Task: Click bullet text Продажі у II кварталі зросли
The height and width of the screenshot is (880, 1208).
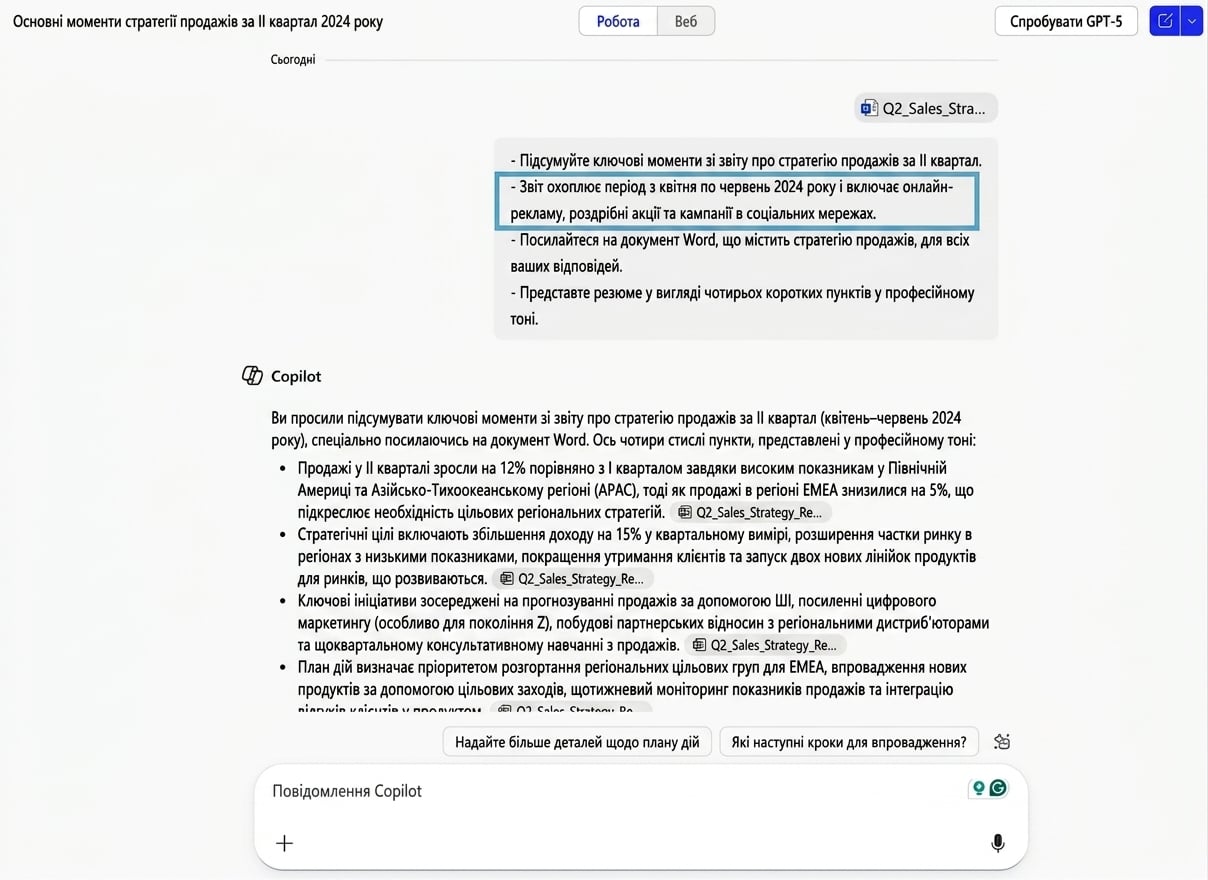Action: coord(635,490)
